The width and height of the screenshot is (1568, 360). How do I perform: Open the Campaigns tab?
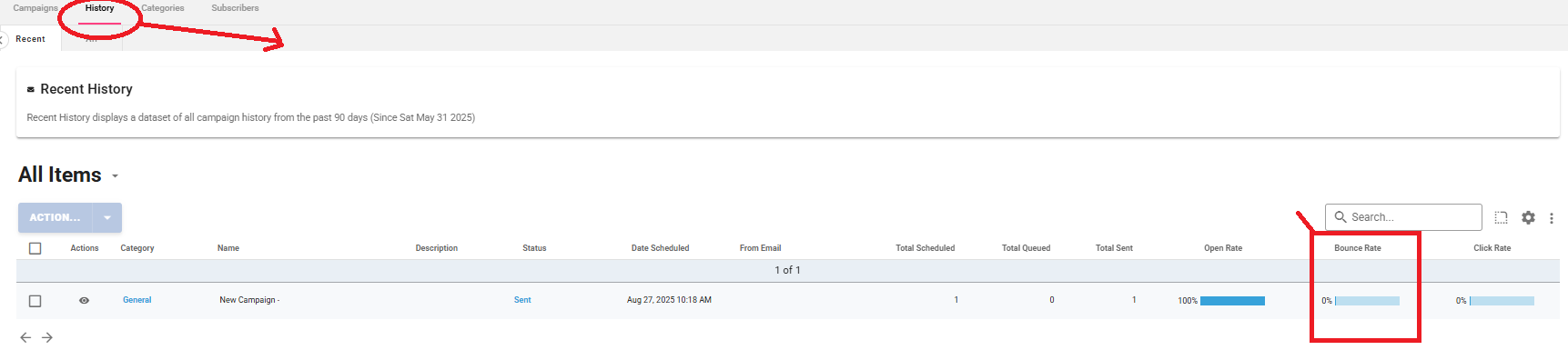click(35, 8)
